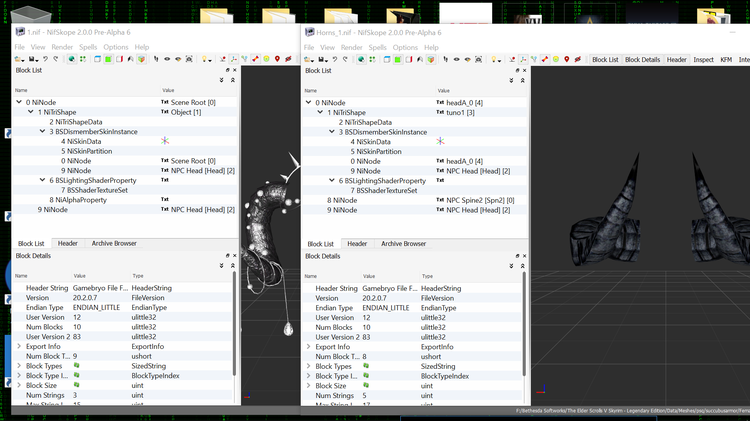The height and width of the screenshot is (421, 750).
Task: Open the Load file icon in 1.nif toolbar
Action: coord(19,59)
